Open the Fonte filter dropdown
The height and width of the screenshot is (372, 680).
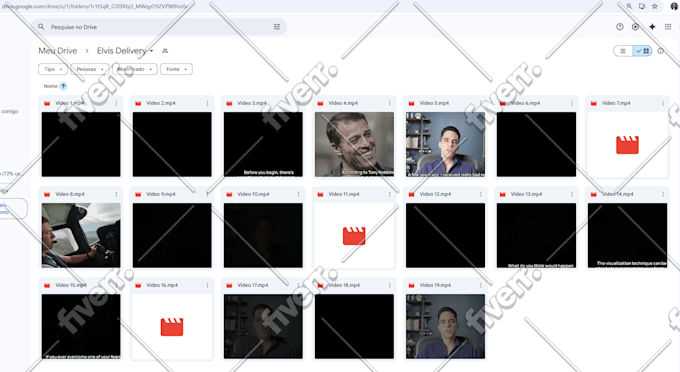point(176,69)
